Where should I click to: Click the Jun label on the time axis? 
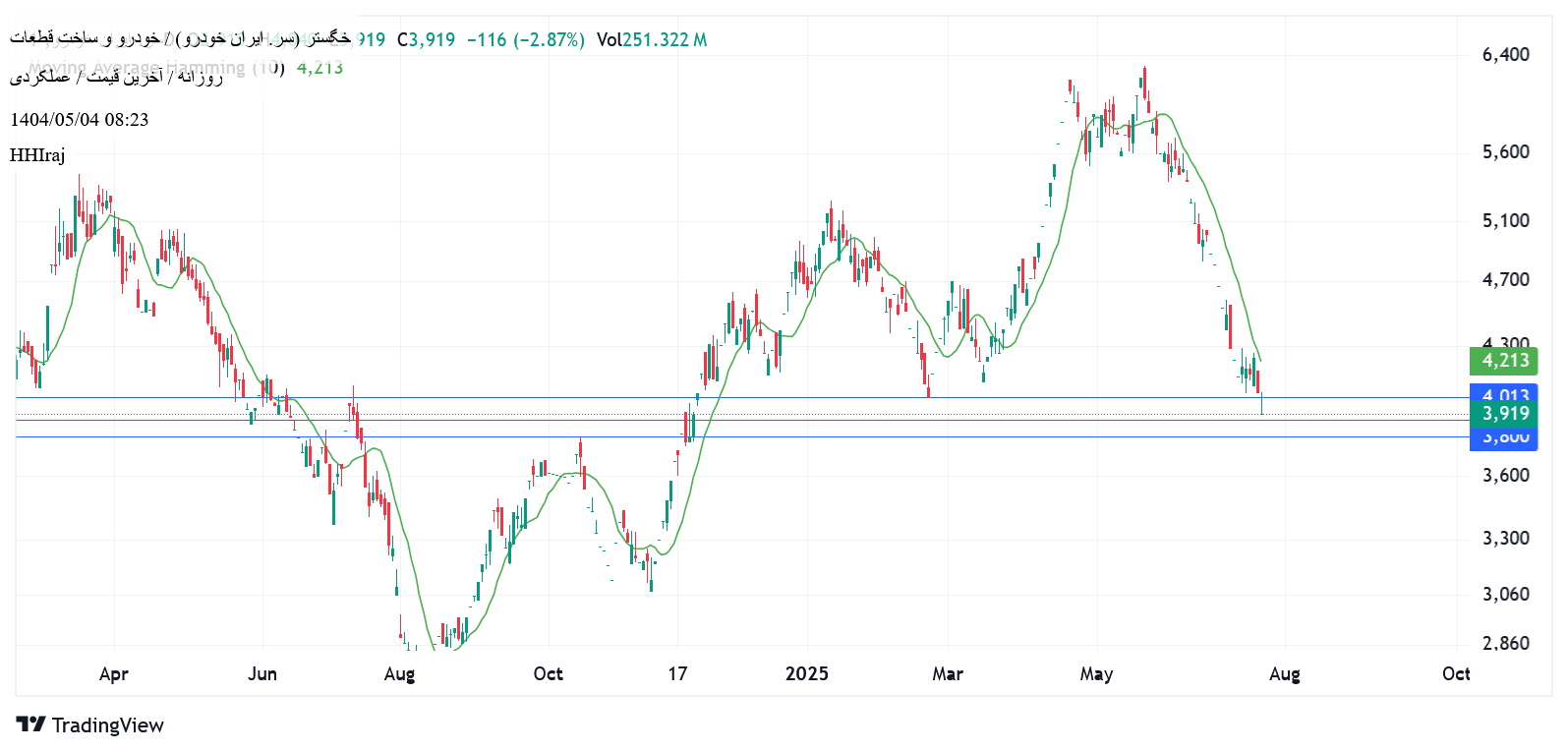[x=262, y=674]
